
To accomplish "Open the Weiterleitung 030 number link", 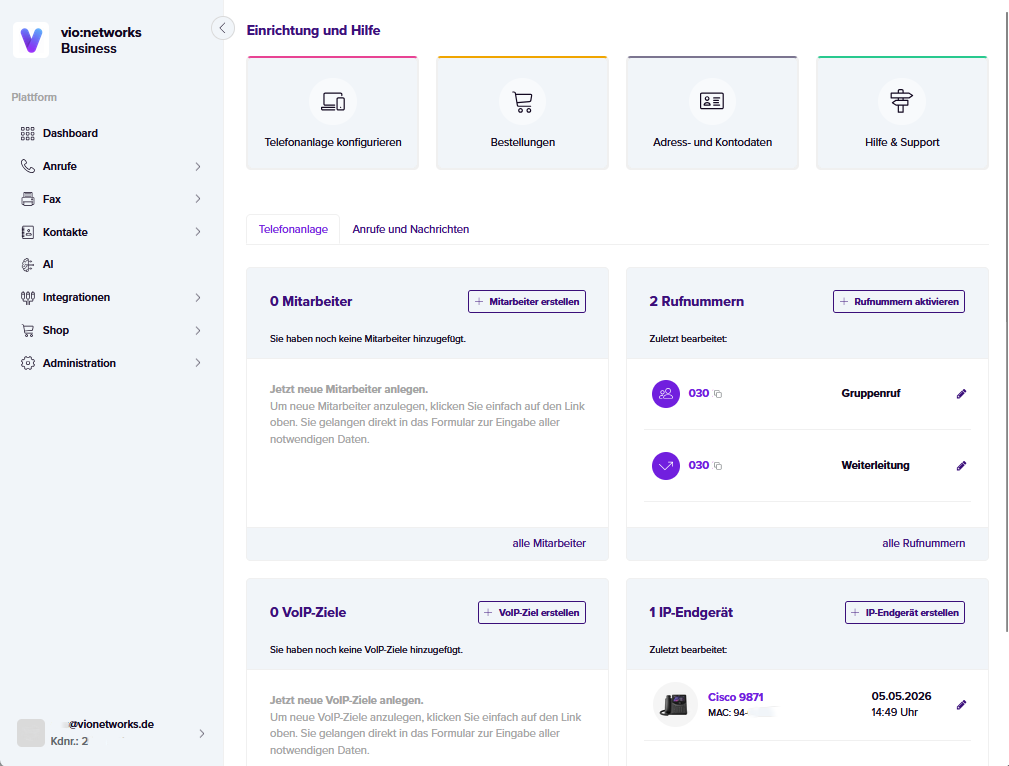I will pyautogui.click(x=699, y=465).
